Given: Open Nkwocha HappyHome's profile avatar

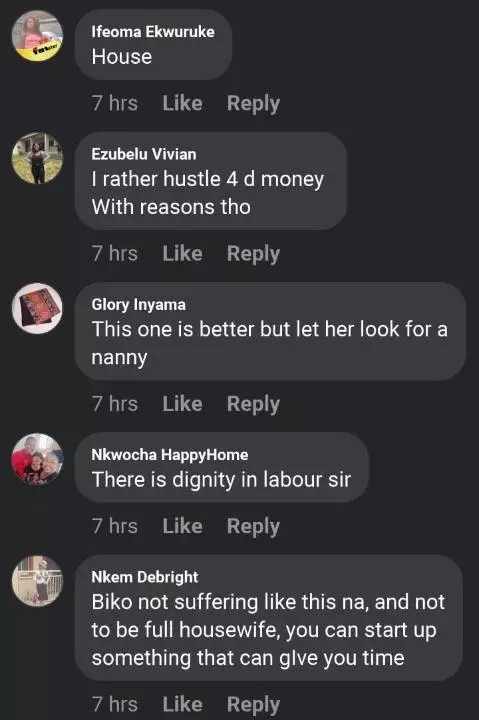Looking at the screenshot, I should point(37,459).
